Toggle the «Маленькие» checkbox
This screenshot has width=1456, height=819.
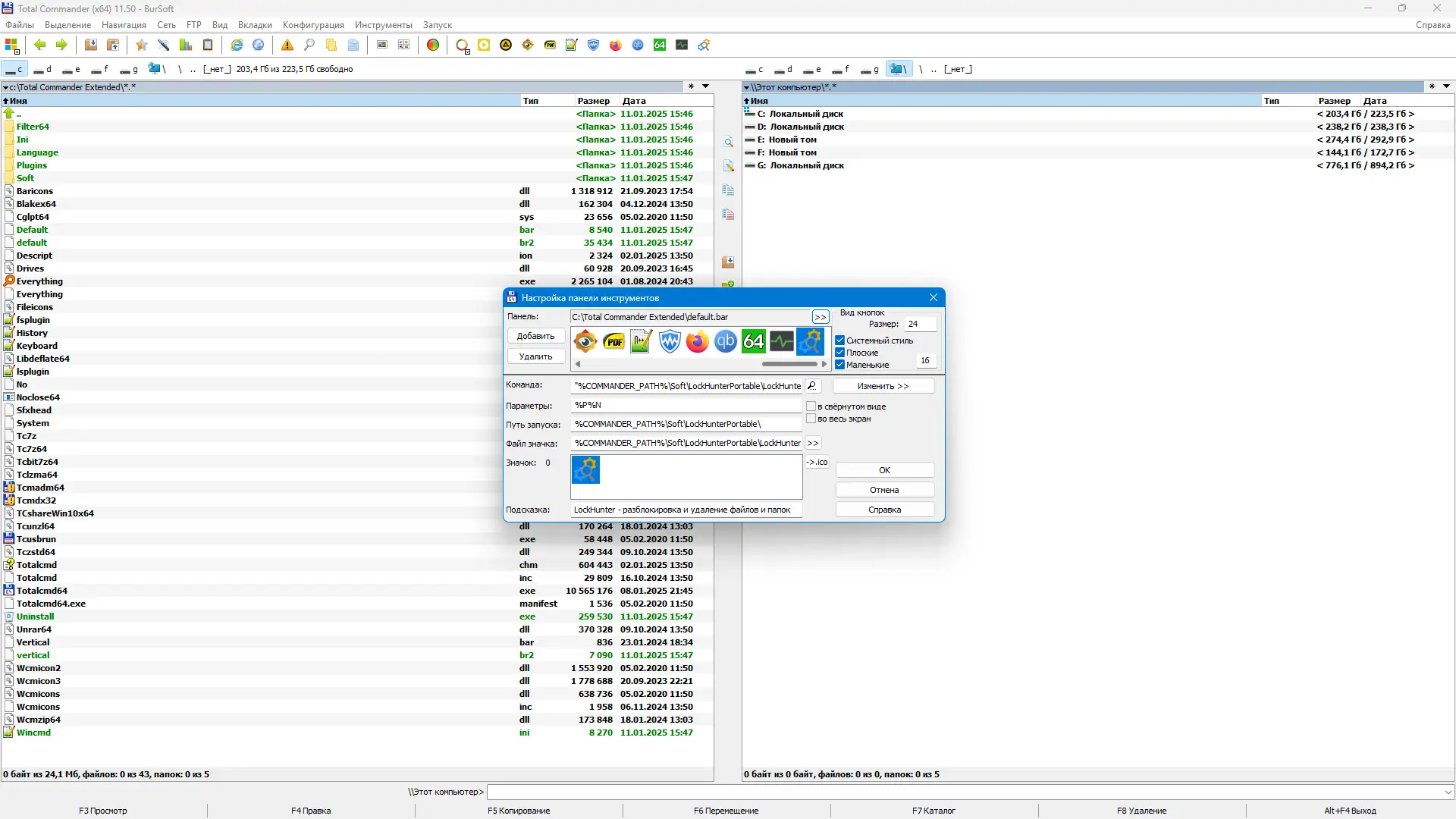pos(840,365)
